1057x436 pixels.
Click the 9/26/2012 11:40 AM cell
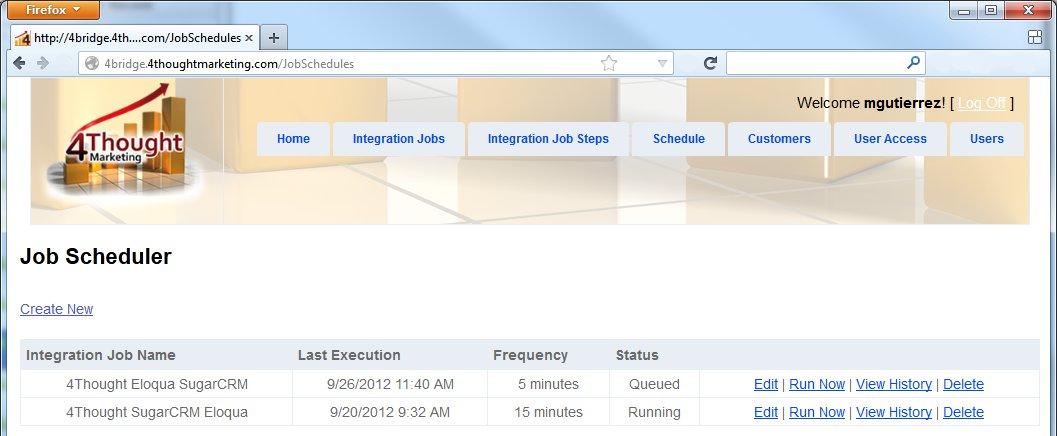(x=390, y=384)
